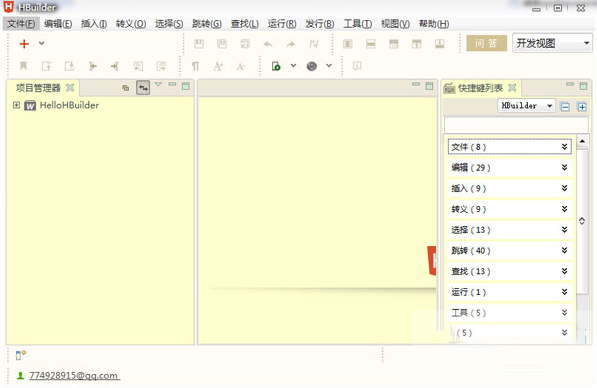Open the 开发视图 view dropdown
This screenshot has height=388, width=597.
click(552, 43)
